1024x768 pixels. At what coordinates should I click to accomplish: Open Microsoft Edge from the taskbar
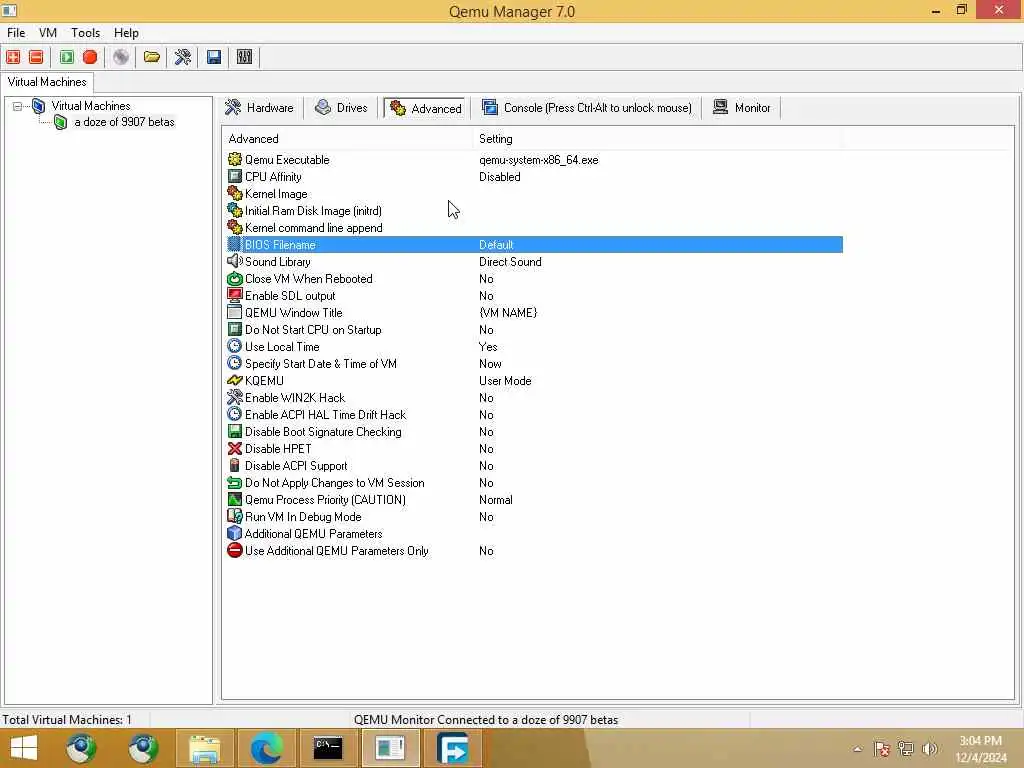coord(266,748)
